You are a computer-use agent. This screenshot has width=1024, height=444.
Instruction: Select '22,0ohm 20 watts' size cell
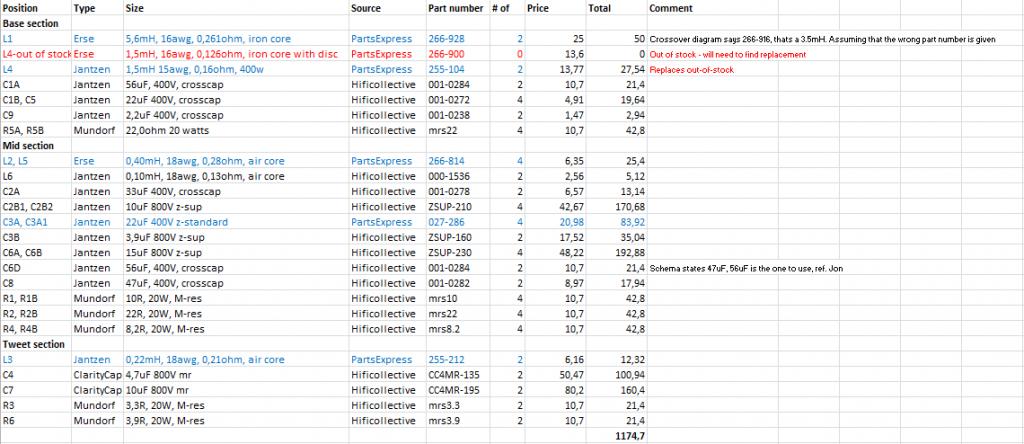click(236, 131)
